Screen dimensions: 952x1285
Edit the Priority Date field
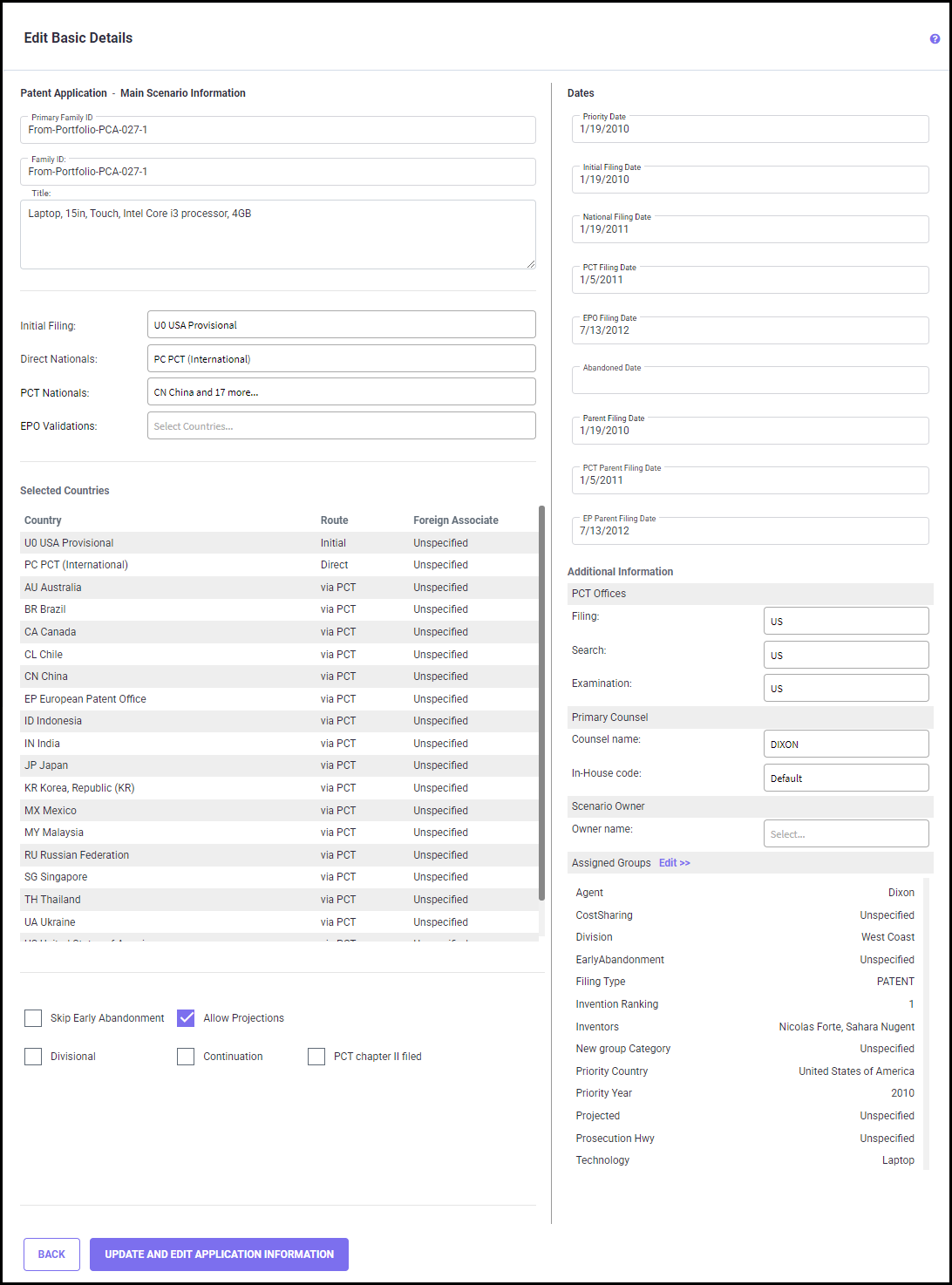(x=750, y=130)
